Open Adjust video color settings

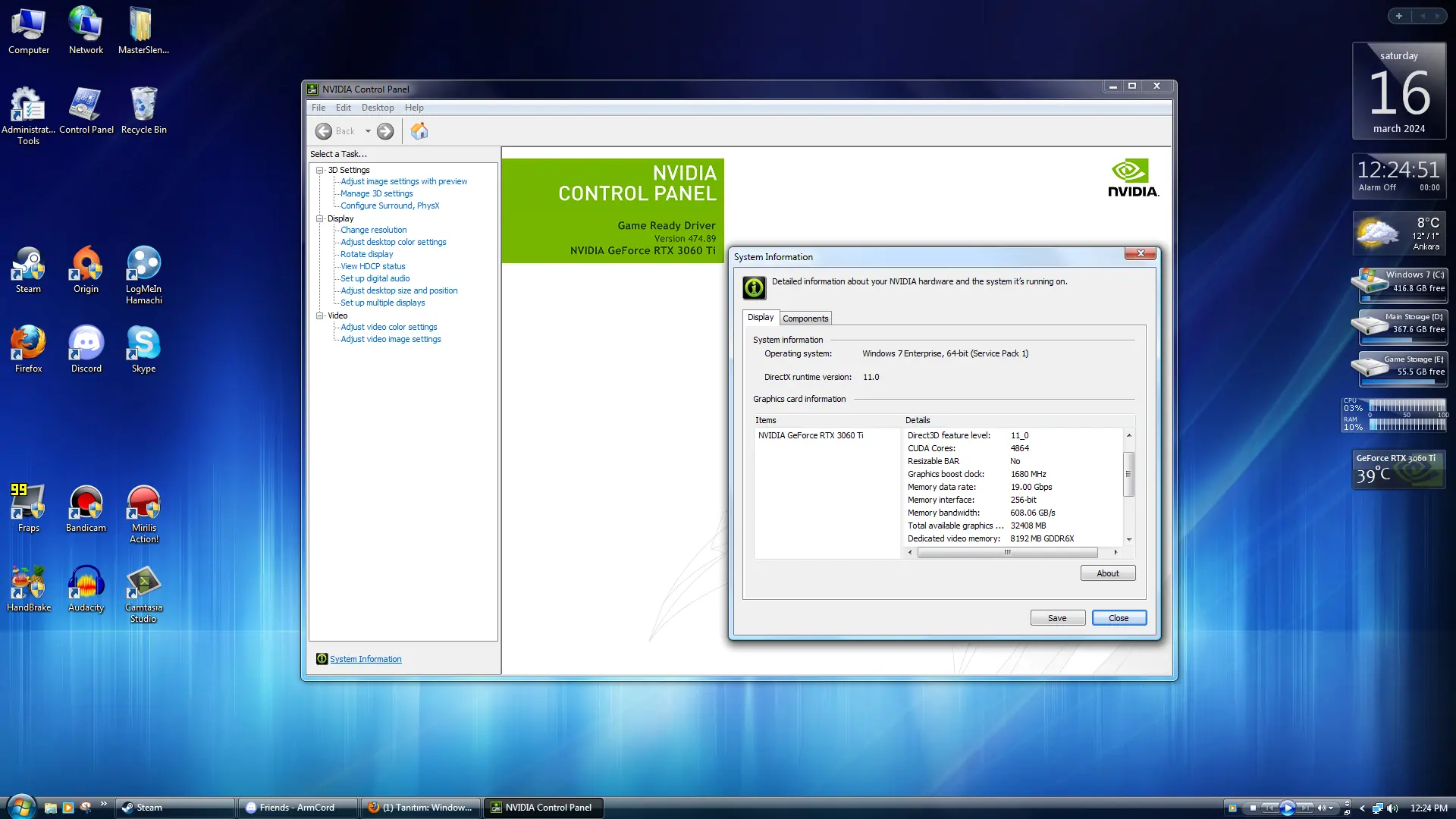click(x=388, y=327)
